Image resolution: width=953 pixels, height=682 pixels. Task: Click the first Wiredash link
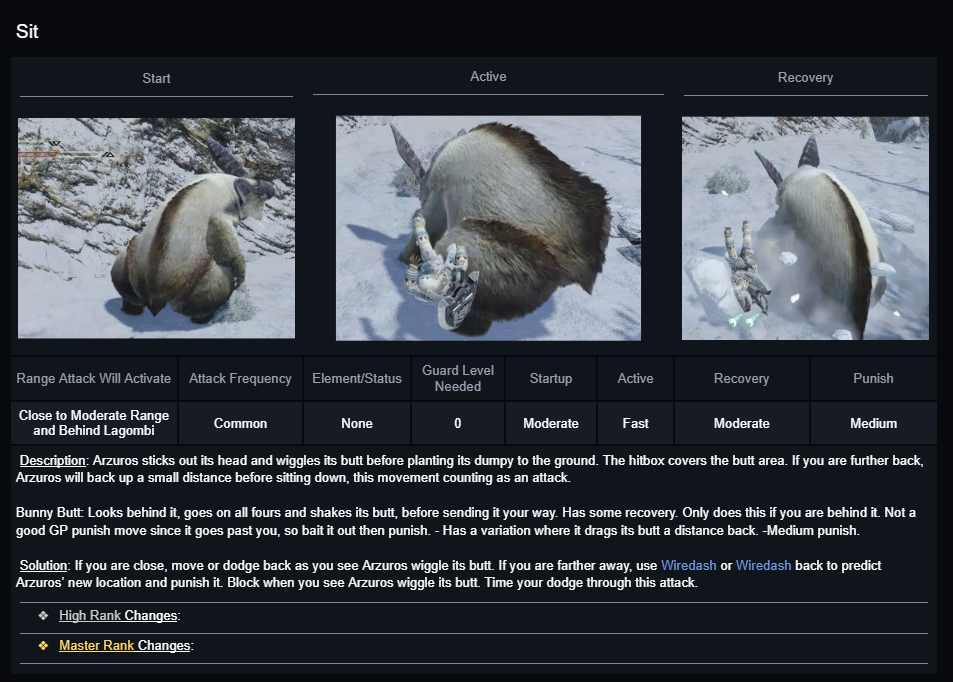coord(689,565)
